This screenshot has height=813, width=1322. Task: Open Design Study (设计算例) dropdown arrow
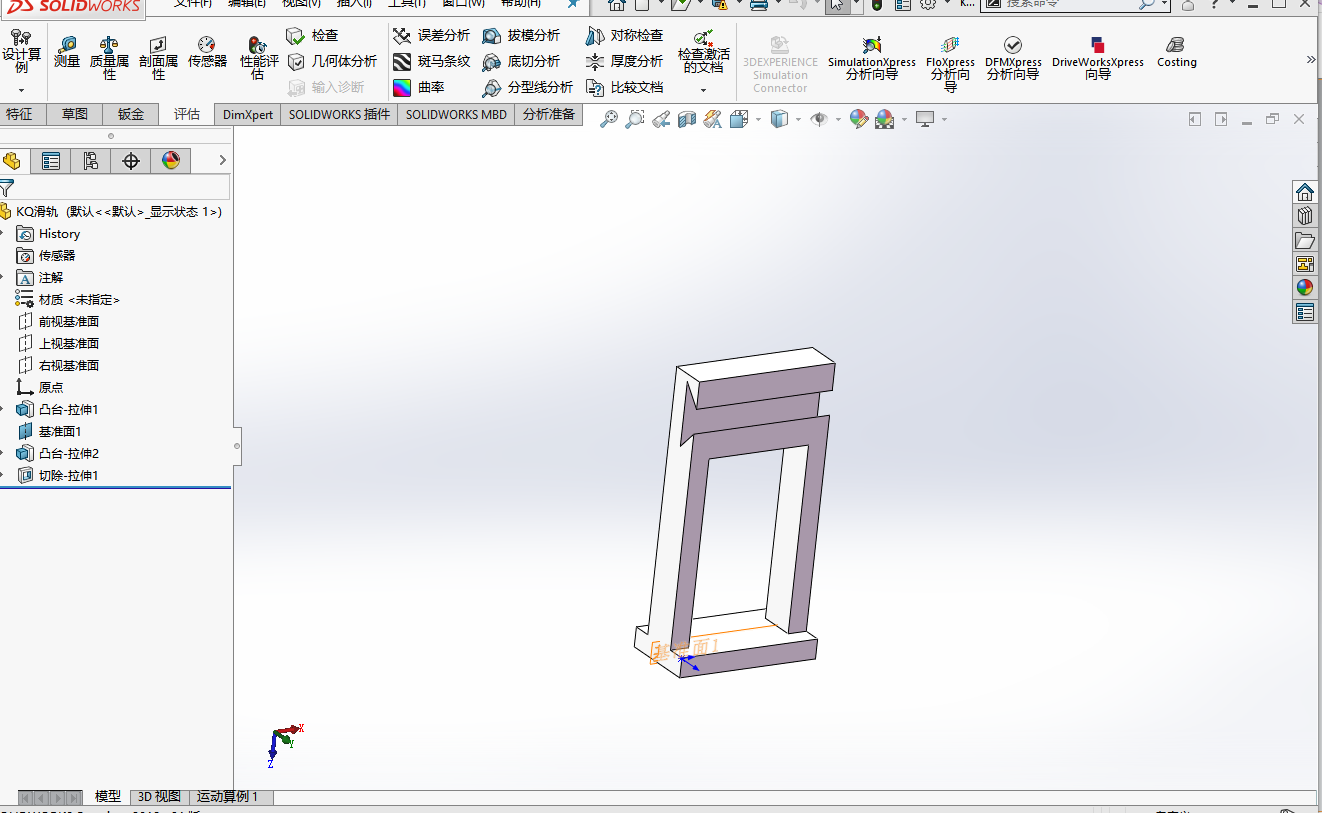(x=21, y=90)
